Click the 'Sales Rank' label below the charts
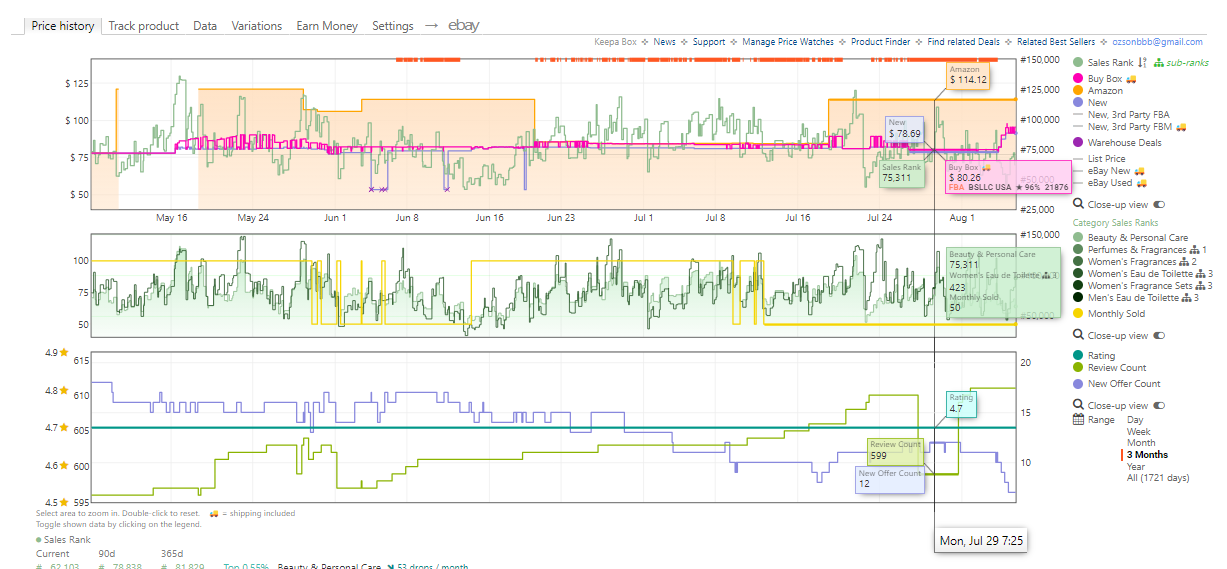Image resolution: width=1227 pixels, height=569 pixels. click(x=68, y=539)
